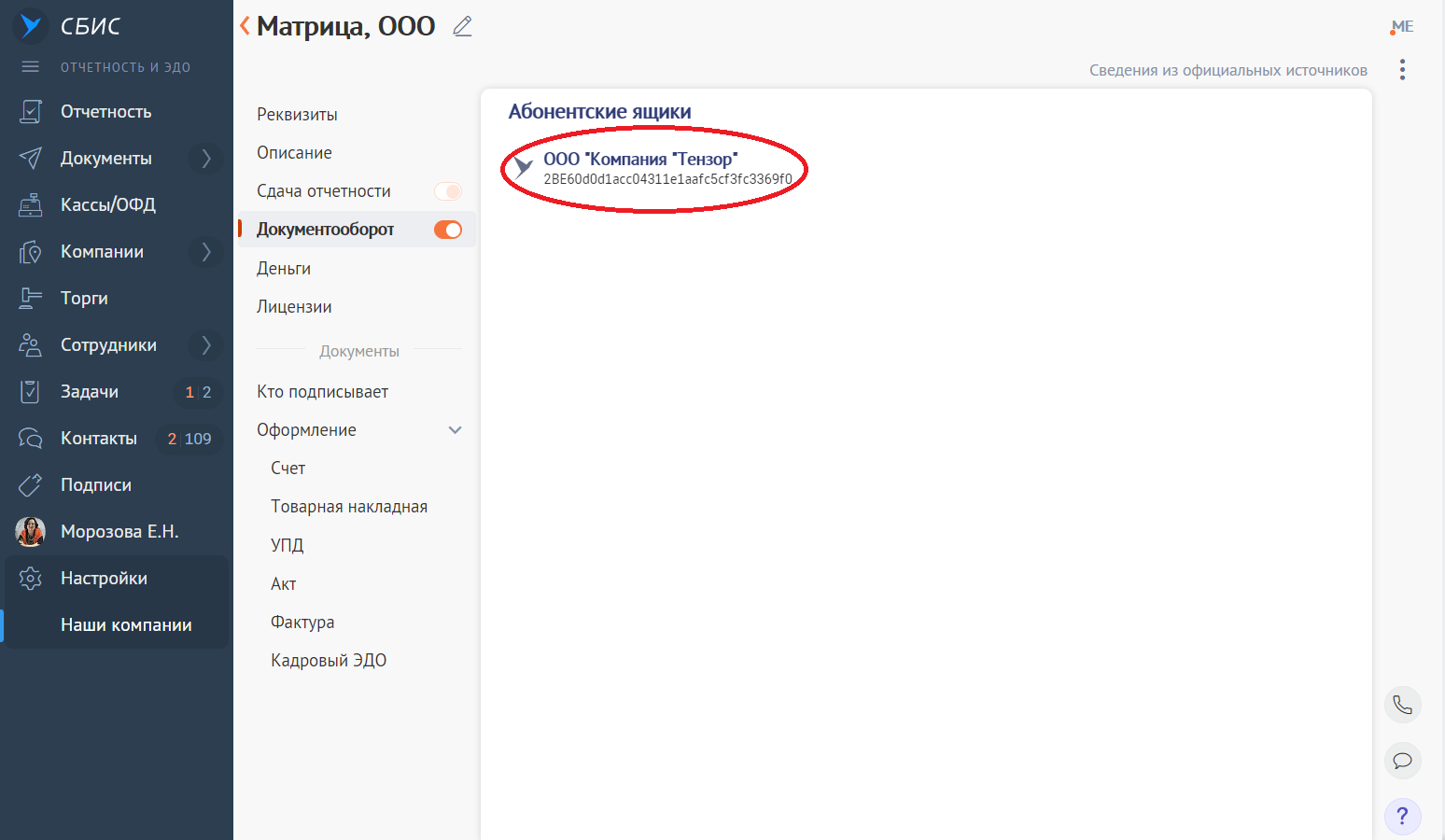Toggle the Документооборот switch off
Screen dimensions: 1445x840
click(448, 230)
